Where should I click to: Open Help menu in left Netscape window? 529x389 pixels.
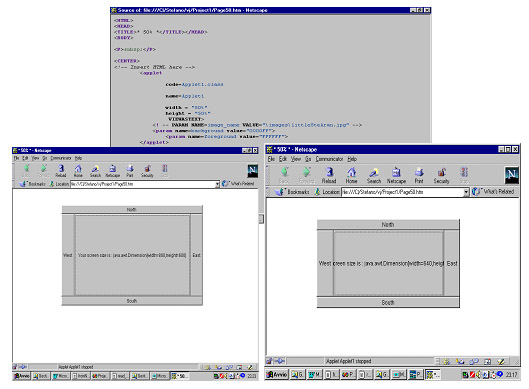tap(79, 158)
